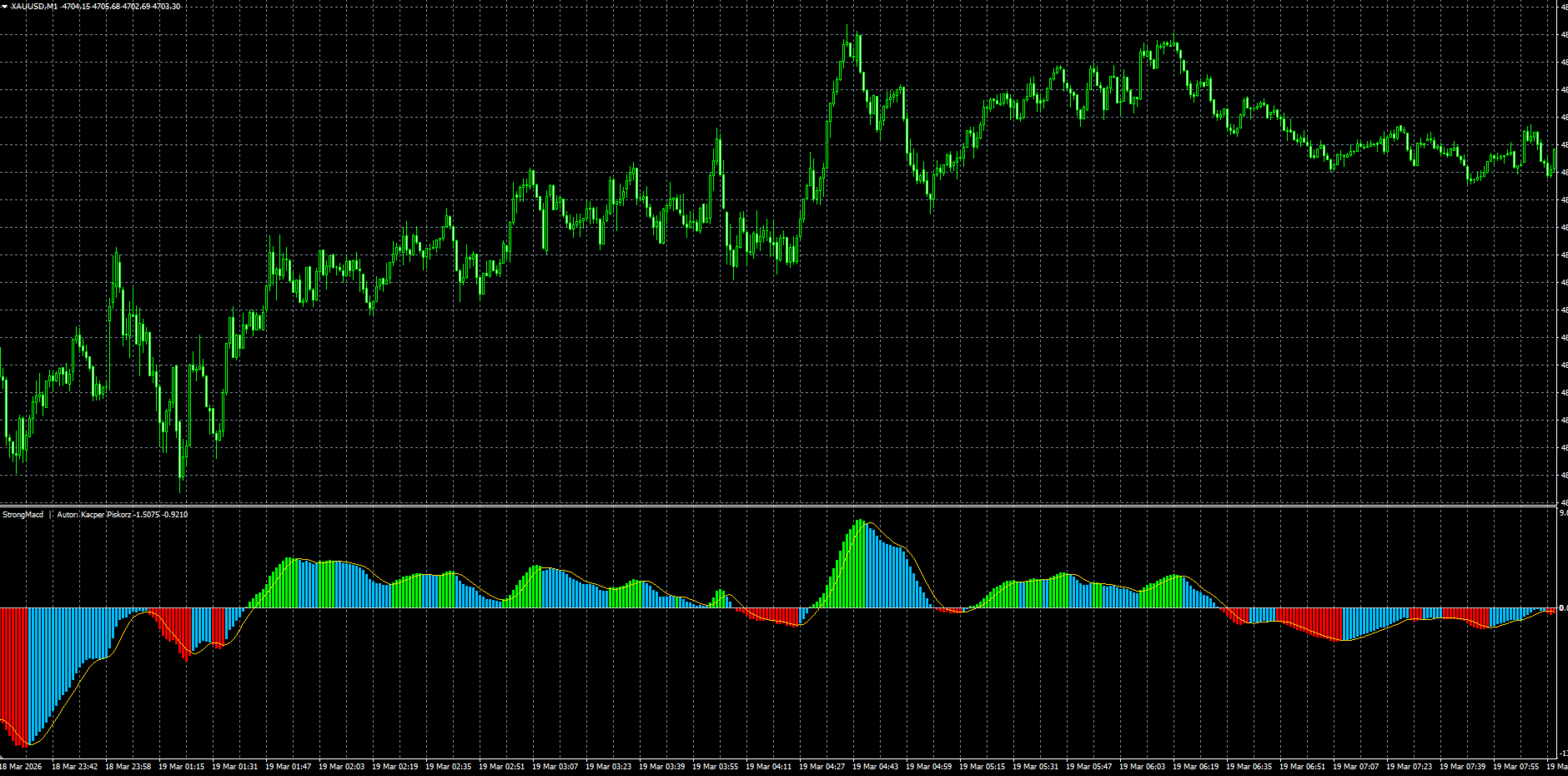This screenshot has height=776, width=1568.
Task: Click the '19 Mar 07:39' time axis label
Action: (x=1462, y=767)
